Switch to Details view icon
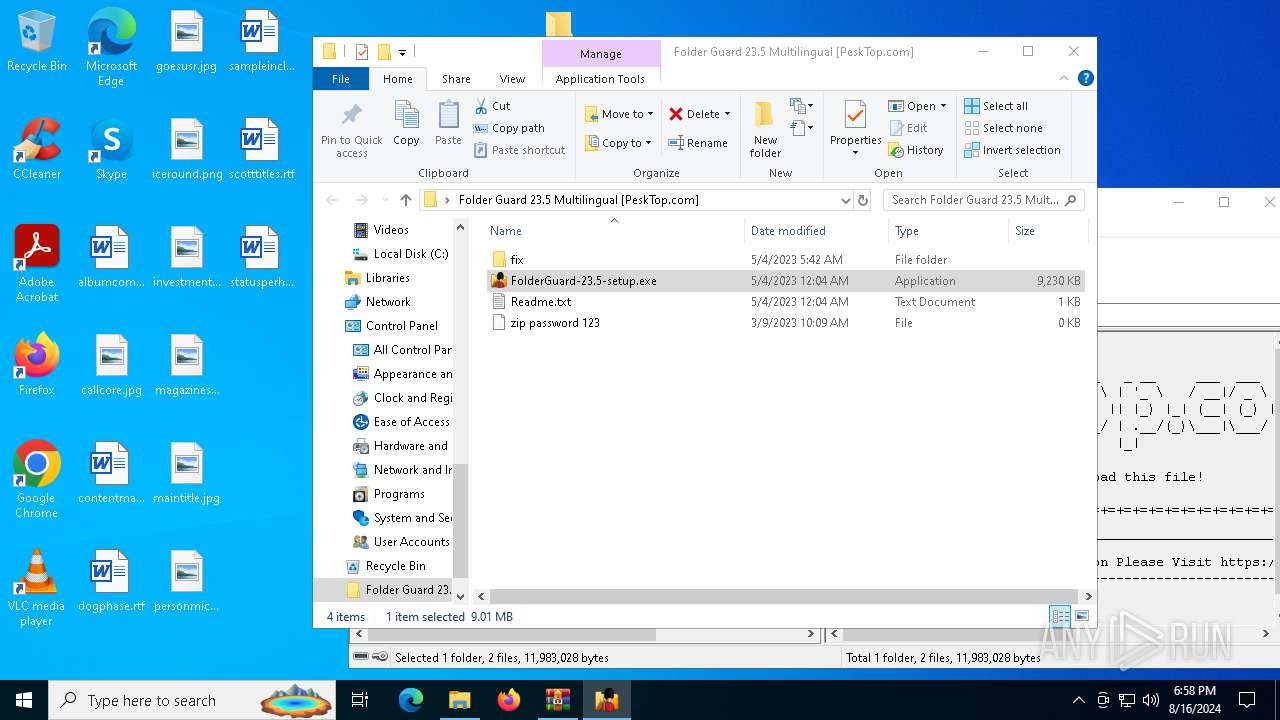This screenshot has width=1280, height=720. 1060,616
